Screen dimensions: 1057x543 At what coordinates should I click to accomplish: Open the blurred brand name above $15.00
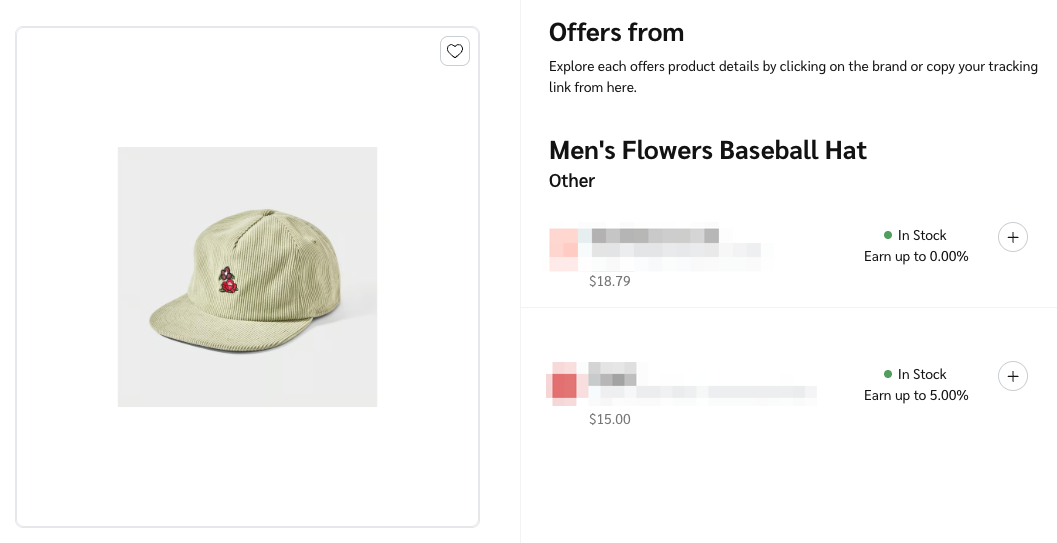pyautogui.click(x=613, y=373)
